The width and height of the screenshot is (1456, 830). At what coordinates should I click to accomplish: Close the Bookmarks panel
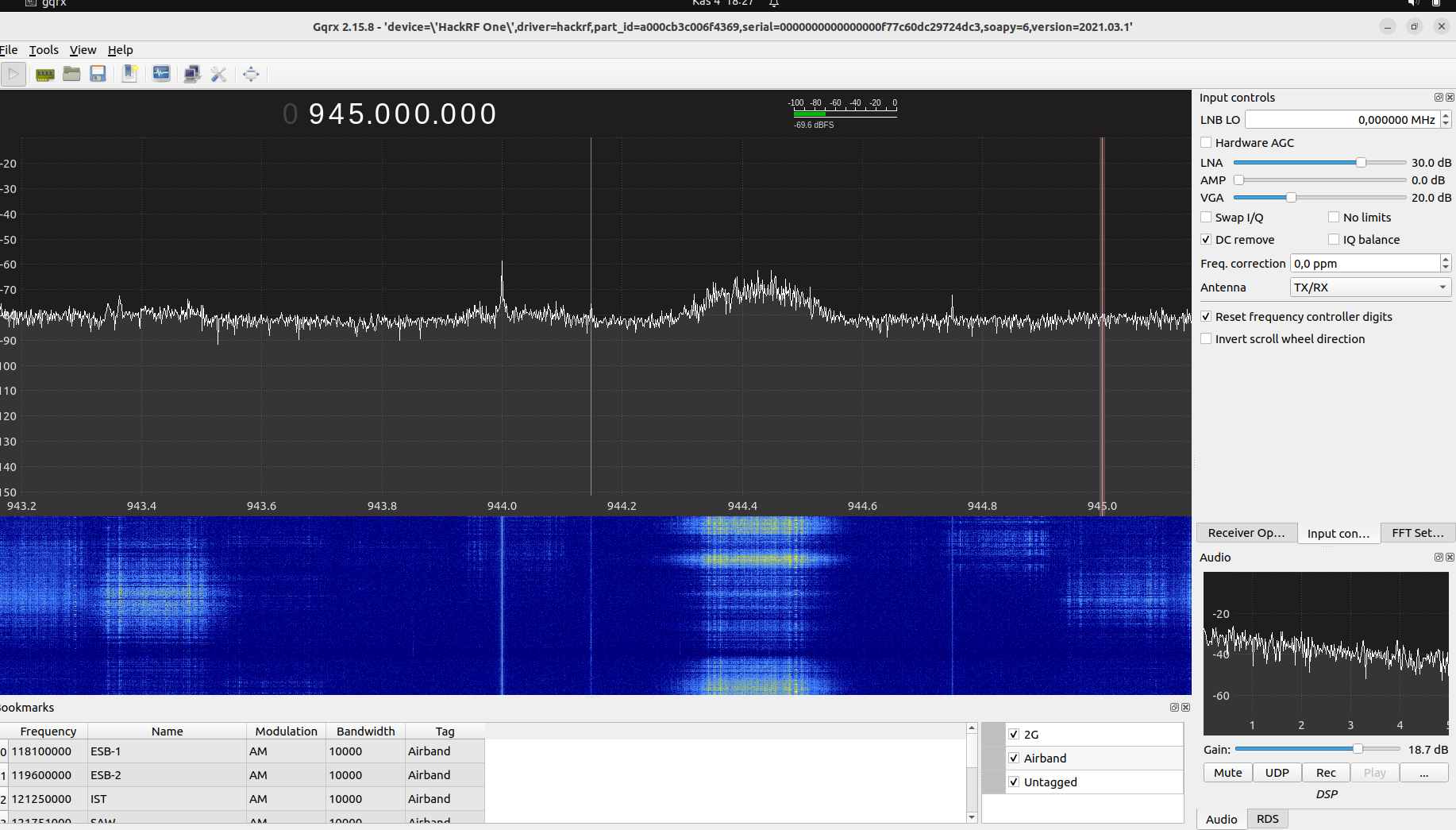tap(1185, 708)
